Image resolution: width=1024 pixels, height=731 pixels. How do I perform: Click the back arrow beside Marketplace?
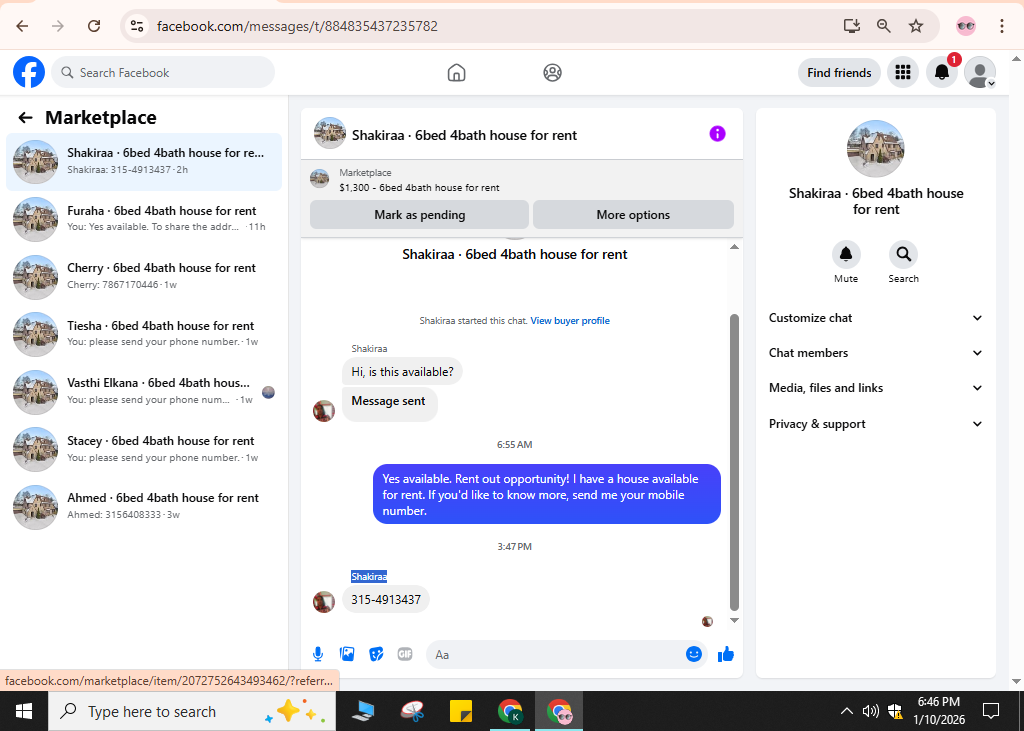[x=25, y=118]
